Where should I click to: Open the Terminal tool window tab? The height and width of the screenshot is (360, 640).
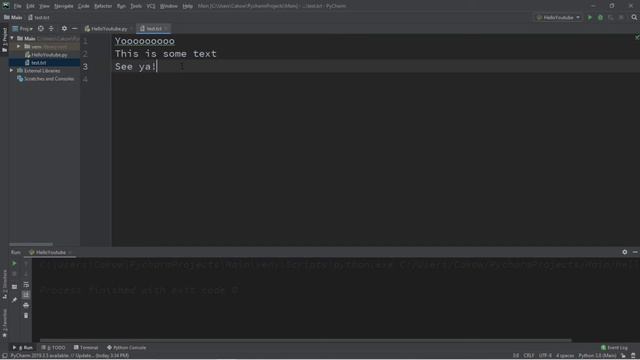pyautogui.click(x=86, y=348)
